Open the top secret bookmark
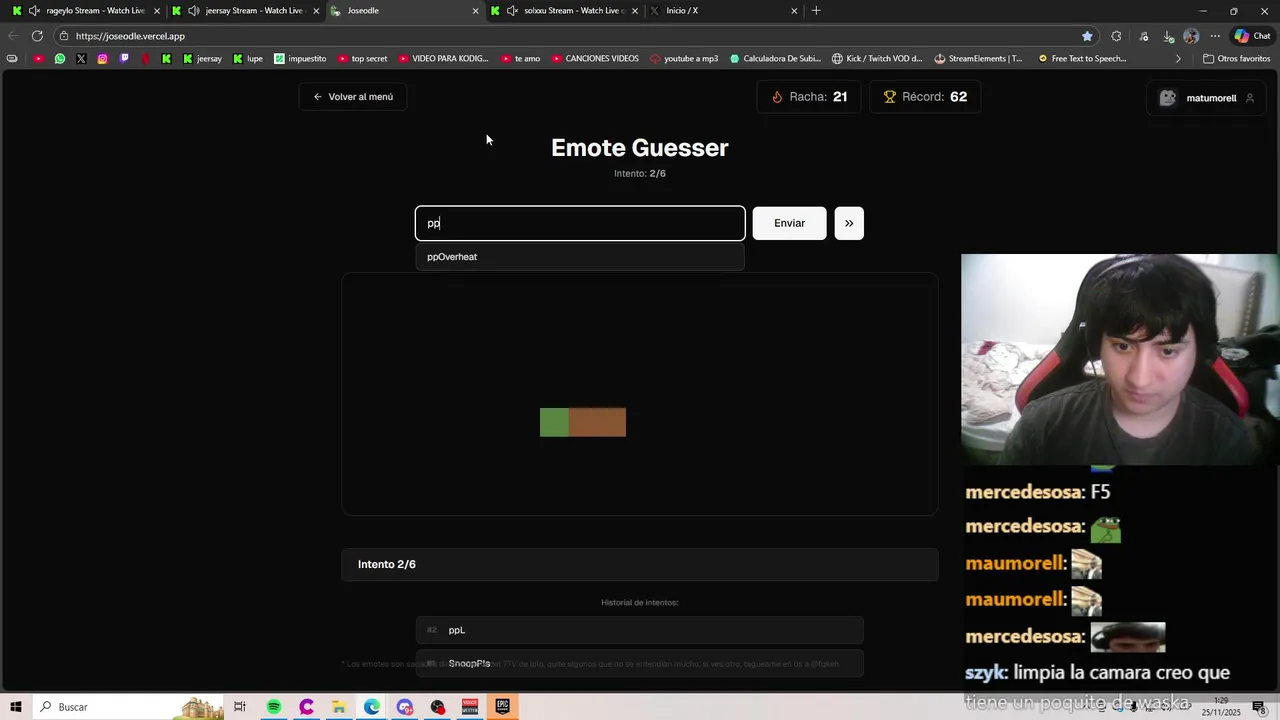The image size is (1280, 720). [x=362, y=59]
